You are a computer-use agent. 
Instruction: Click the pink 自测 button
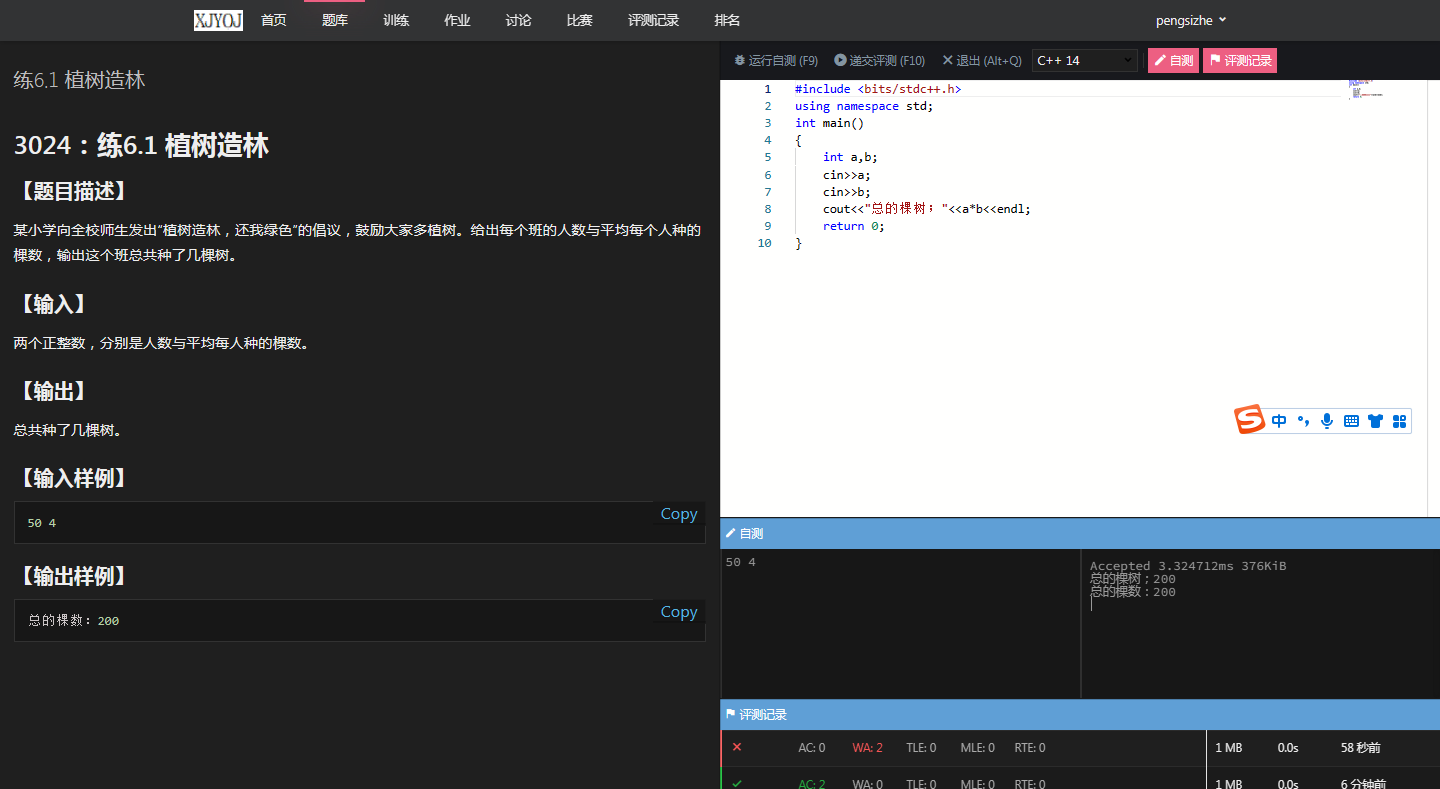[x=1173, y=60]
